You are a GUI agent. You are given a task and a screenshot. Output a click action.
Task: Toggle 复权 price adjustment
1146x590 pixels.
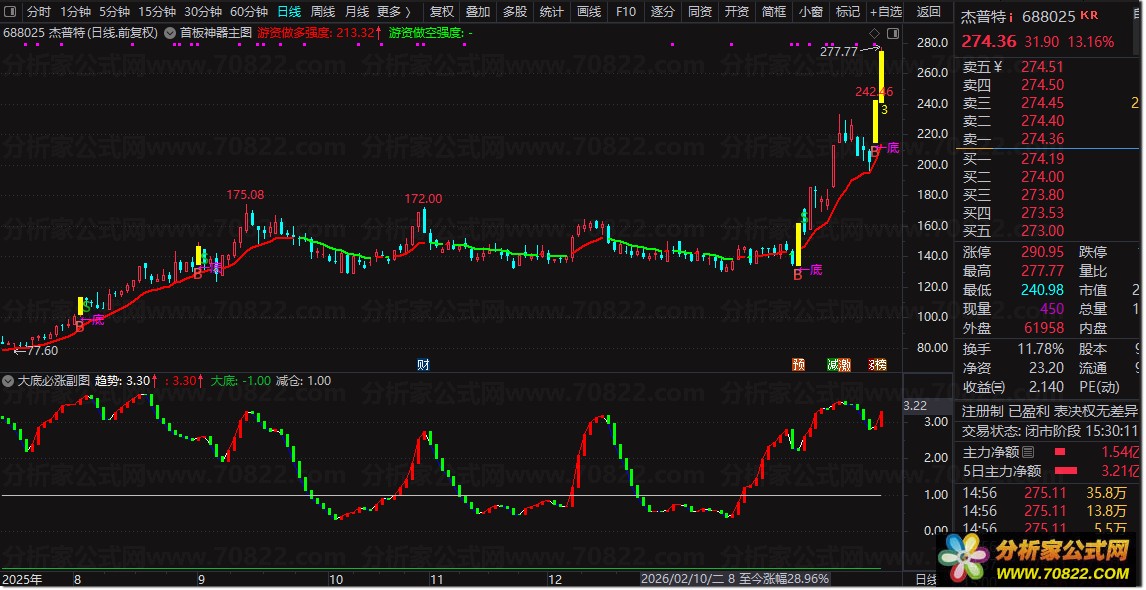[441, 12]
